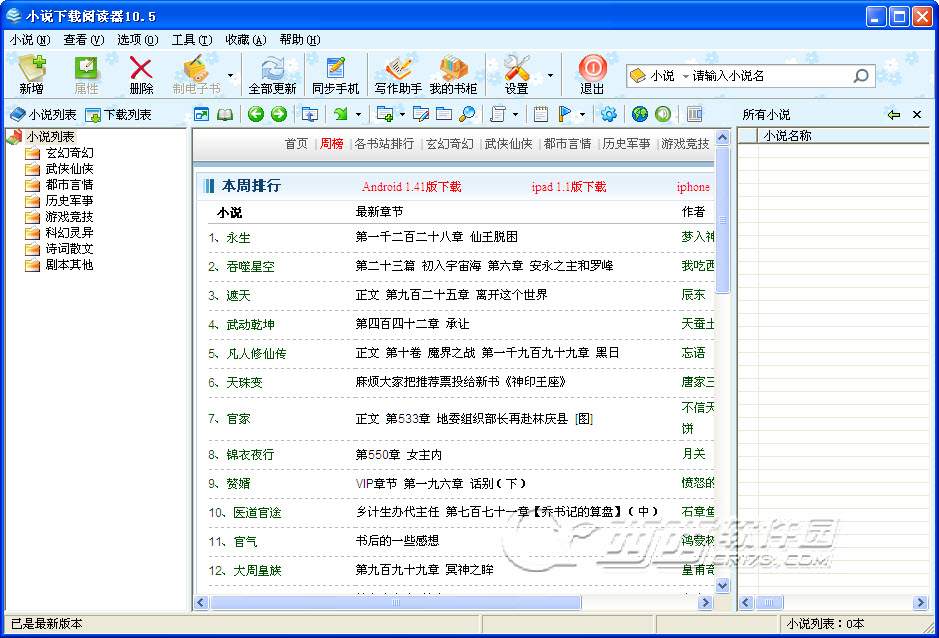This screenshot has height=638, width=939.
Task: Expand the dropdown arrow beside 设置
Action: pyautogui.click(x=550, y=75)
